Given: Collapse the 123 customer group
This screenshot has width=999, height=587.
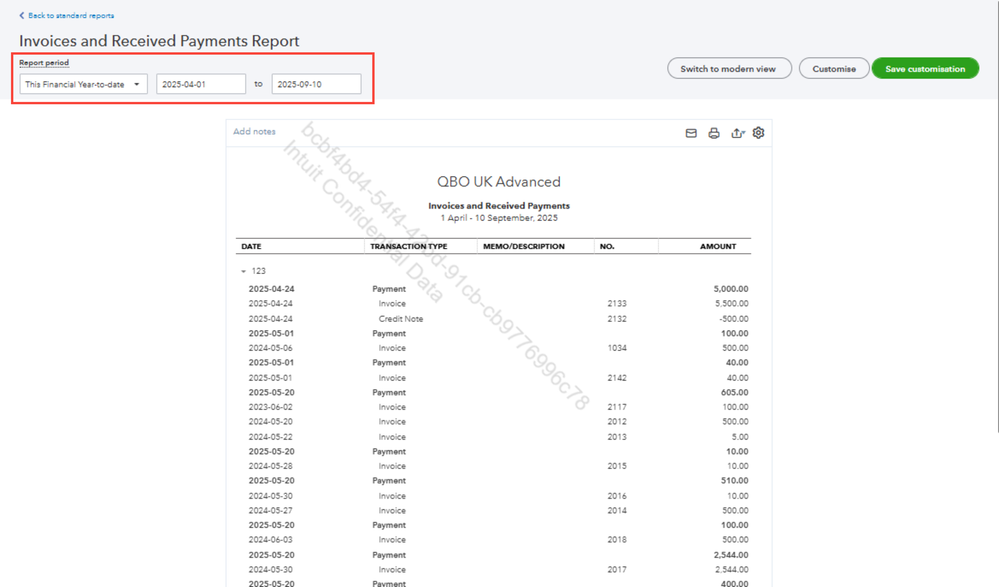Looking at the screenshot, I should tap(243, 272).
